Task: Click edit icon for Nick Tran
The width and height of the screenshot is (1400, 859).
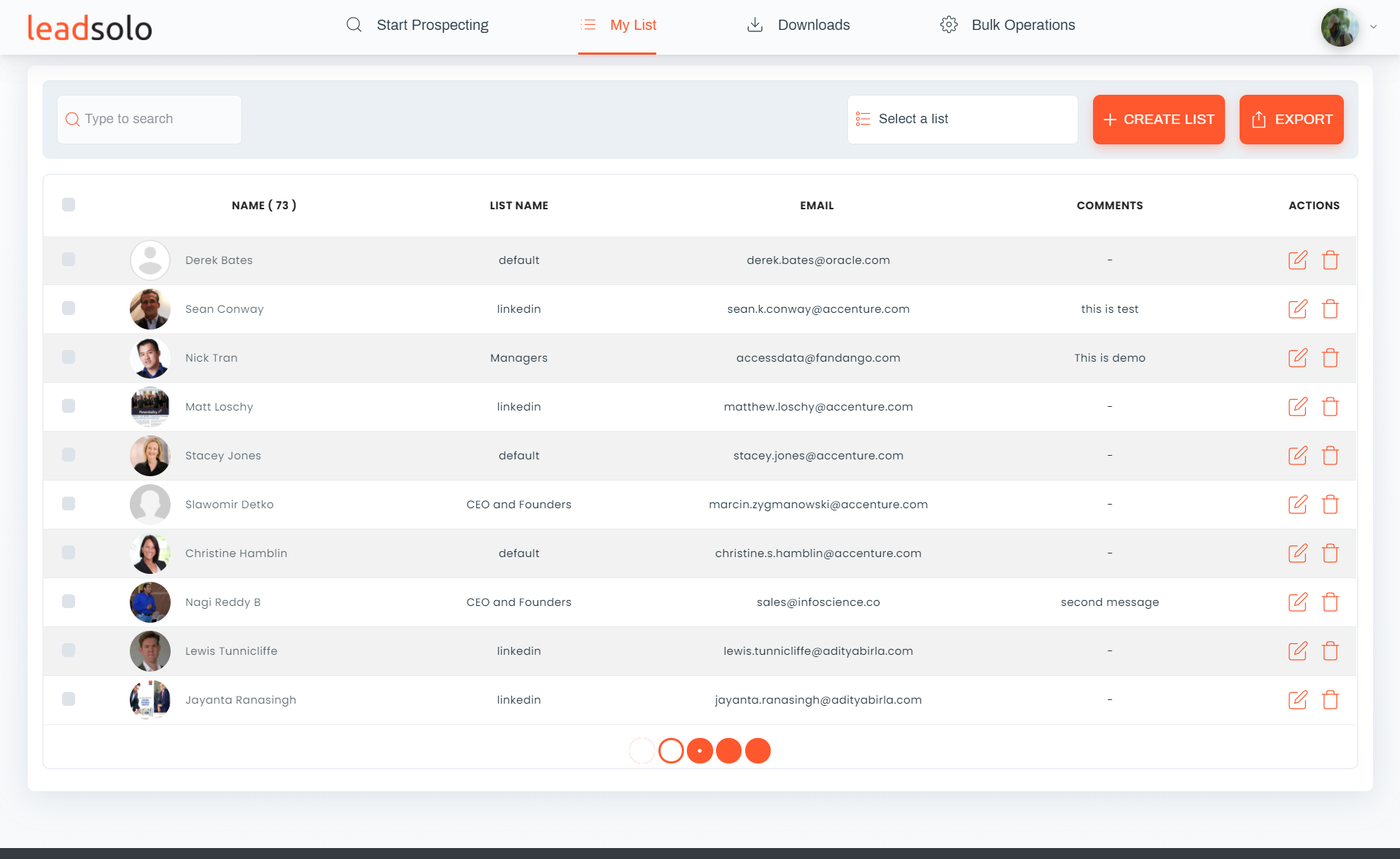Action: click(1297, 358)
